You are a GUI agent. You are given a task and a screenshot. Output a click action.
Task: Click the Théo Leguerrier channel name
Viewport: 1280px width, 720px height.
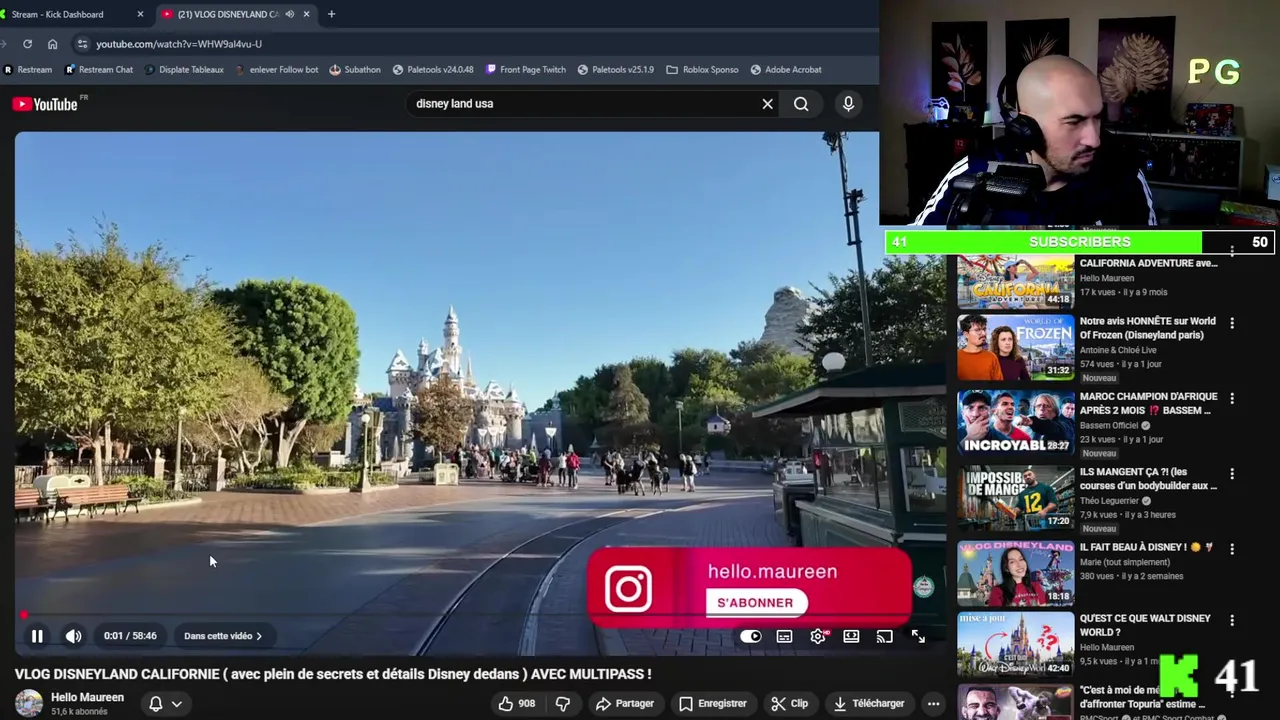click(x=1110, y=501)
